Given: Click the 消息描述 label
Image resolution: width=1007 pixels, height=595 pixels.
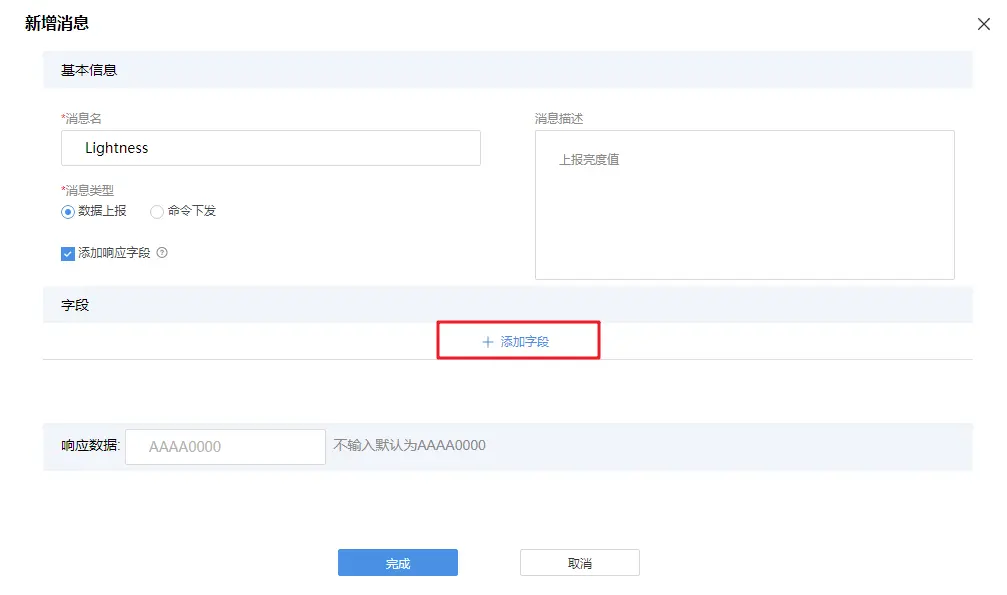Looking at the screenshot, I should pyautogui.click(x=559, y=118).
